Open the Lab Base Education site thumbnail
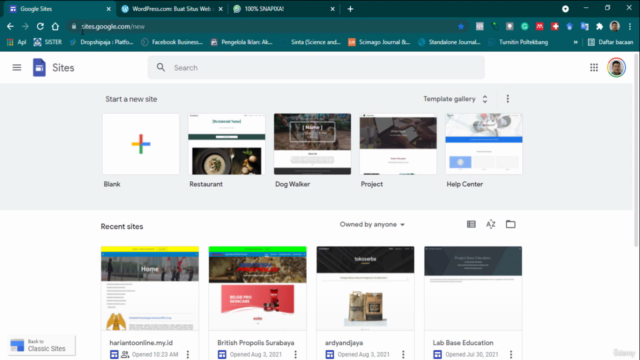 point(473,288)
